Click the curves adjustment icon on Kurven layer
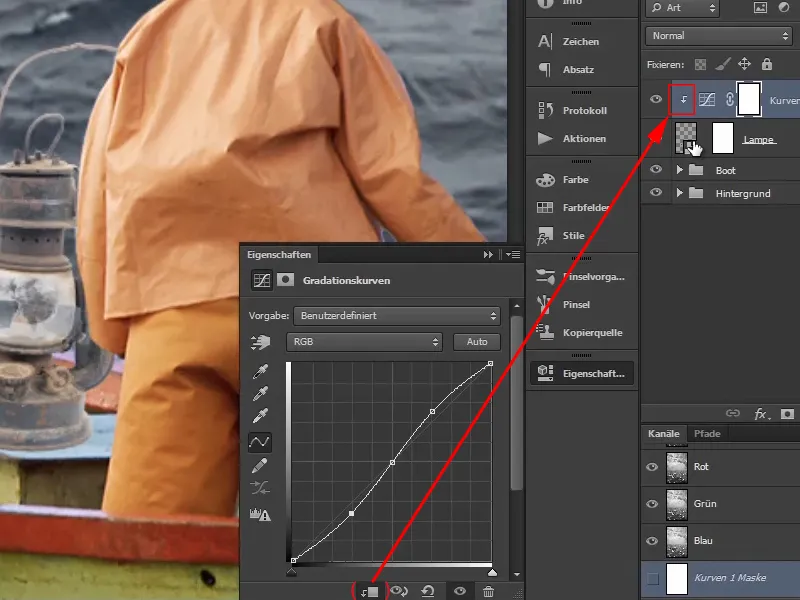 pyautogui.click(x=707, y=99)
